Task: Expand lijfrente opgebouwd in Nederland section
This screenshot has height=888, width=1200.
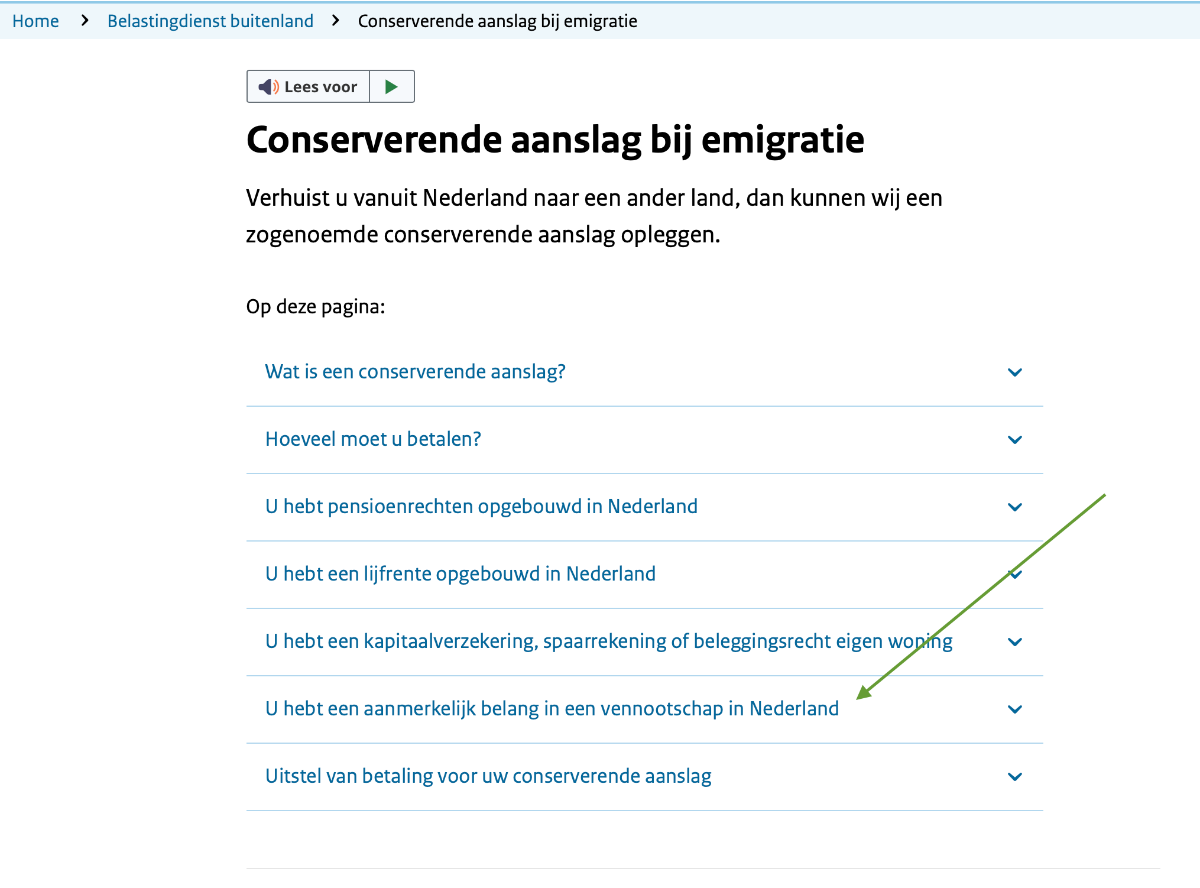Action: point(644,575)
